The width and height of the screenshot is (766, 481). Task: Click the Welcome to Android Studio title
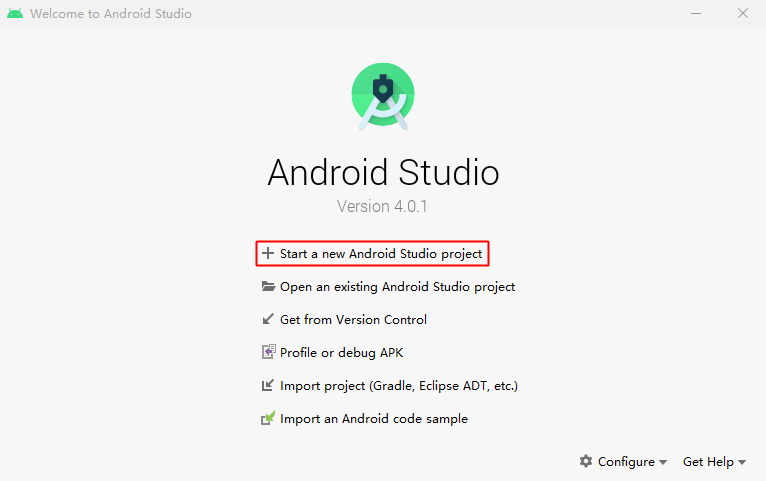tap(111, 14)
